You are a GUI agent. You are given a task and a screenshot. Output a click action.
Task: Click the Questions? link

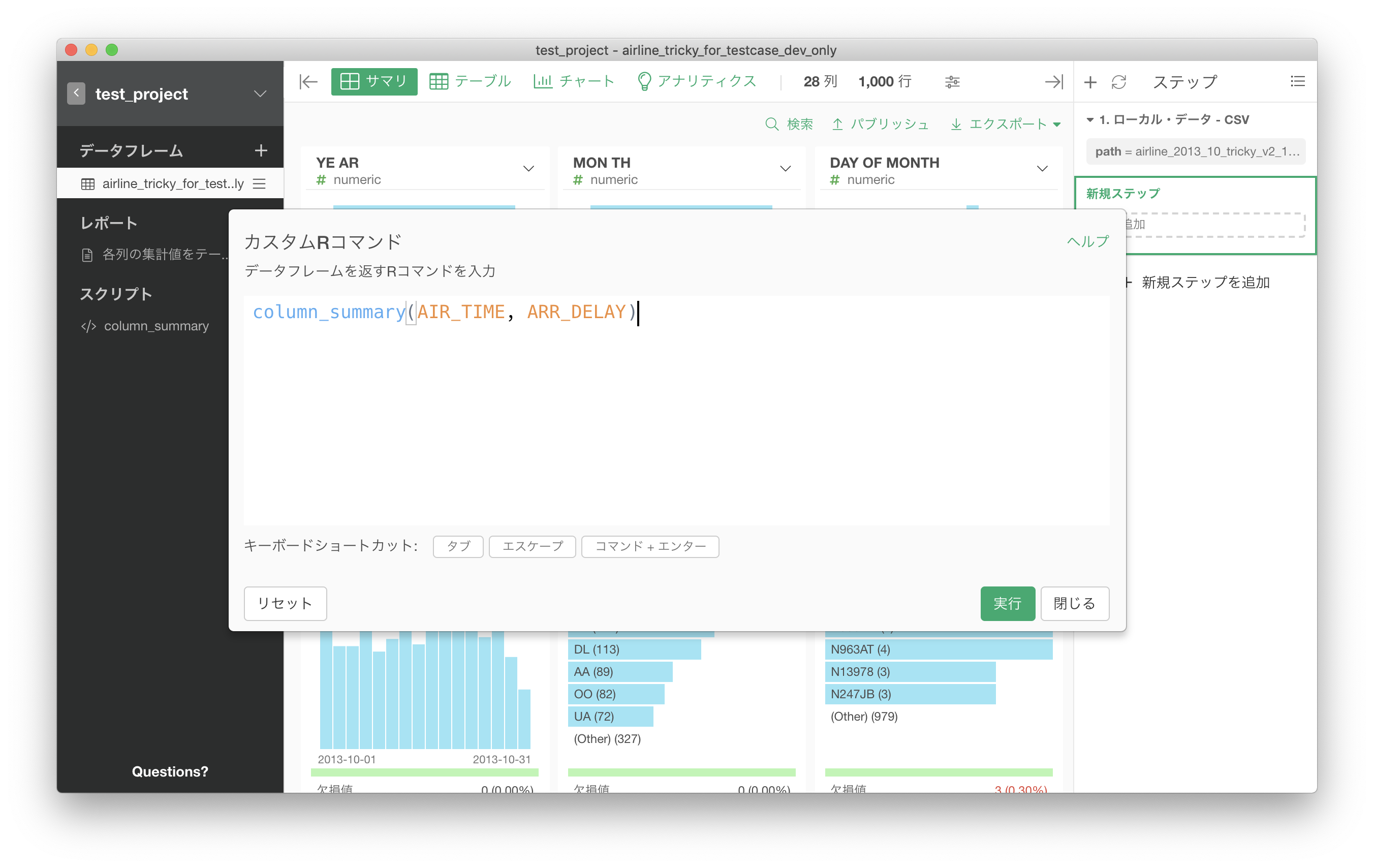(x=170, y=771)
